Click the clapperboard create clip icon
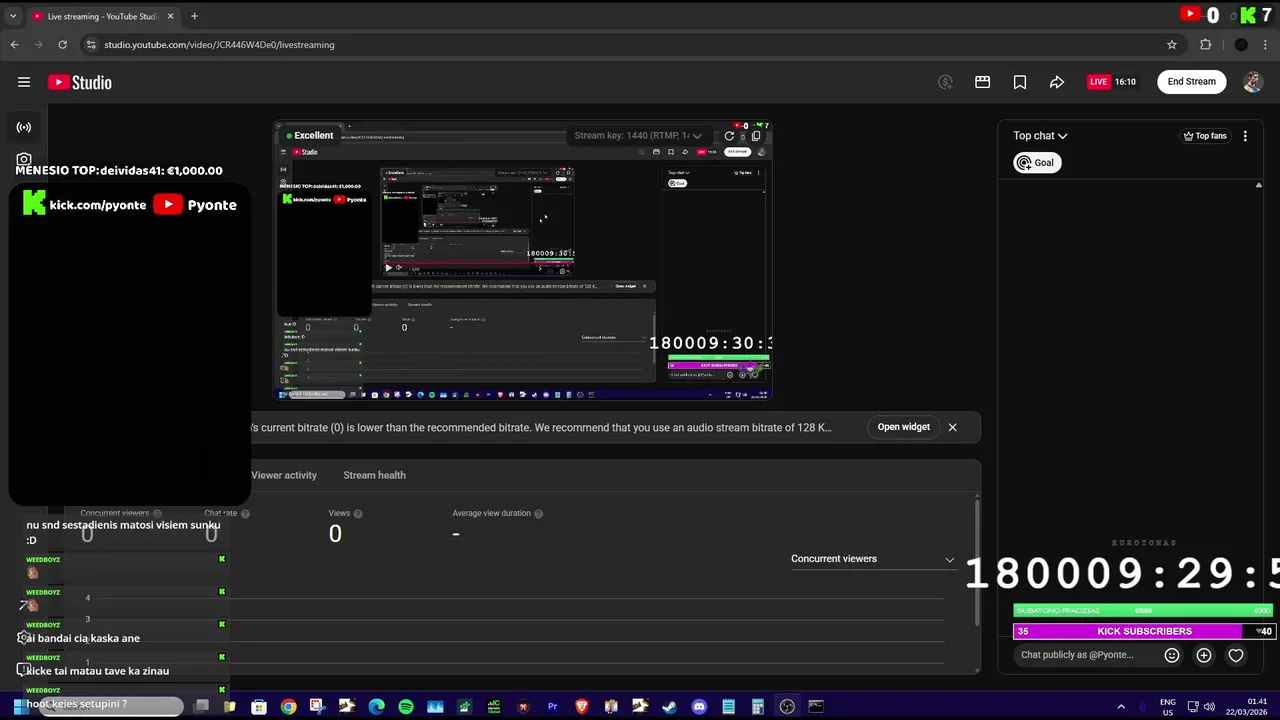Screen dimensions: 1280x720 (x=983, y=82)
